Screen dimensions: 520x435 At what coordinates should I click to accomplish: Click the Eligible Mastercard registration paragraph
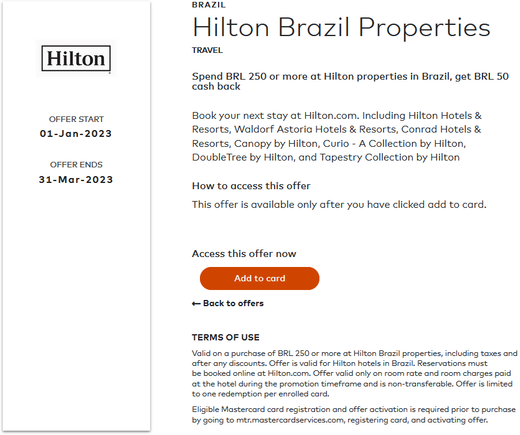[x=354, y=414]
